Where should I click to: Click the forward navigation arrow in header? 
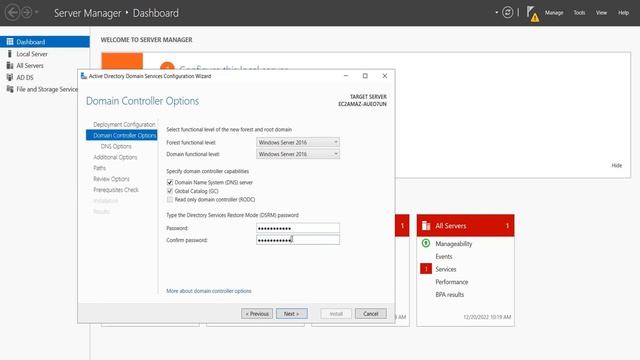[27, 13]
